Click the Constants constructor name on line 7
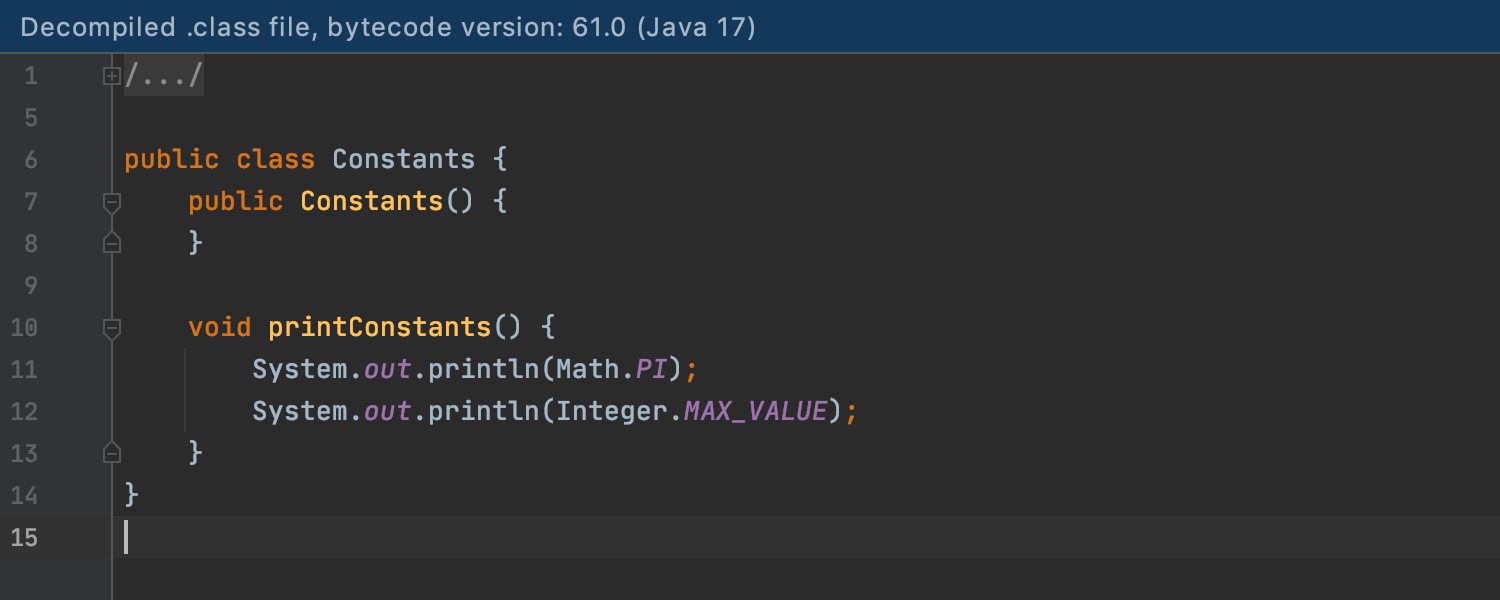1500x600 pixels. [x=371, y=202]
